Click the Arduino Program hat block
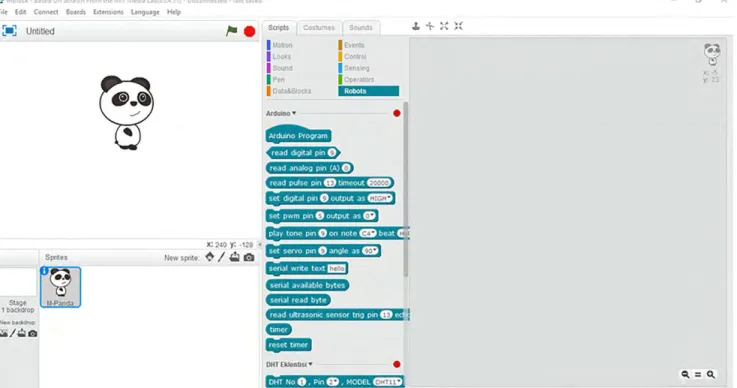Screen dimensions: 737x388 [x=298, y=135]
